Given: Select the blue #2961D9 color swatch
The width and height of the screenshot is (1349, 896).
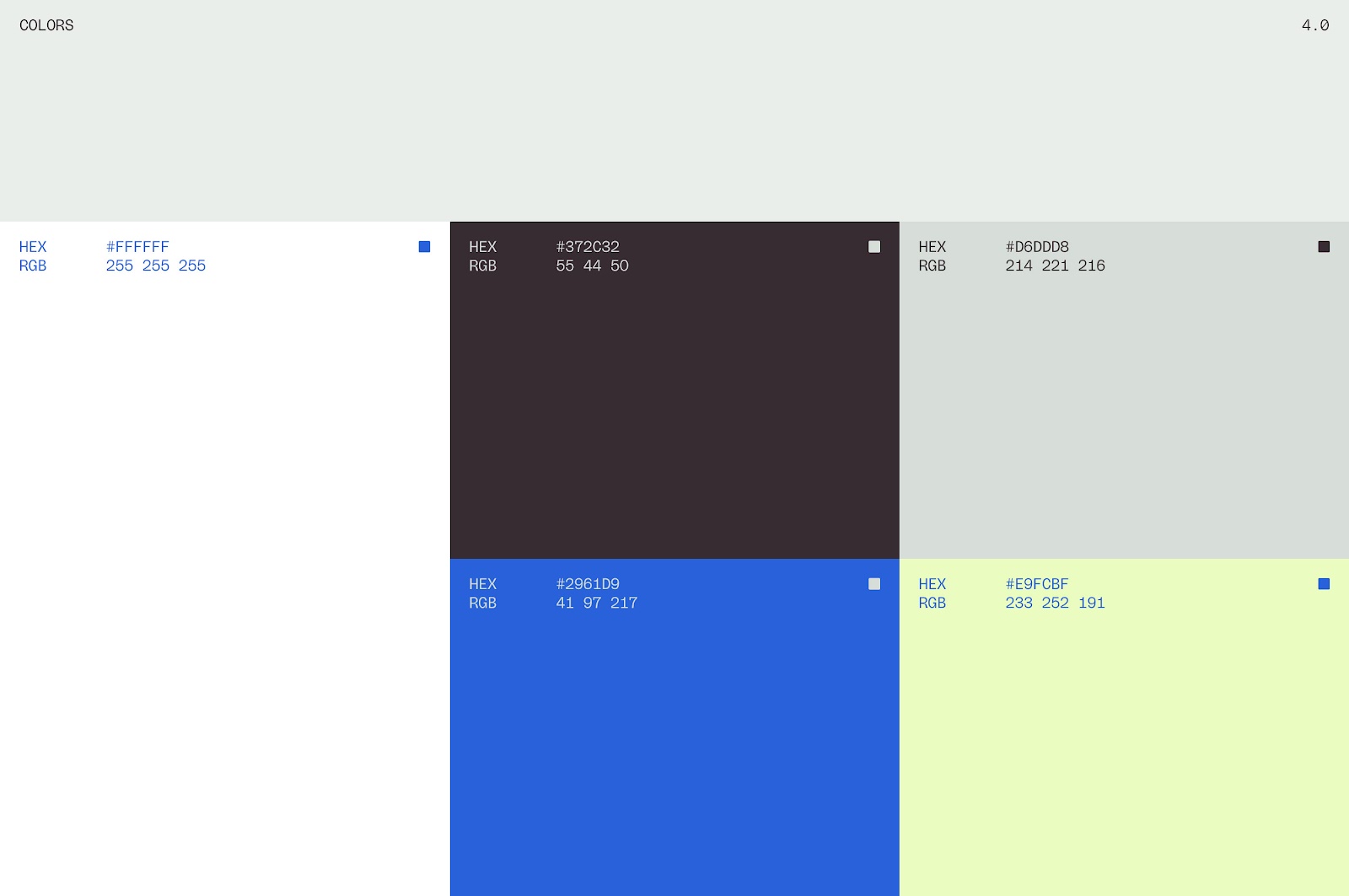Looking at the screenshot, I should 674,727.
